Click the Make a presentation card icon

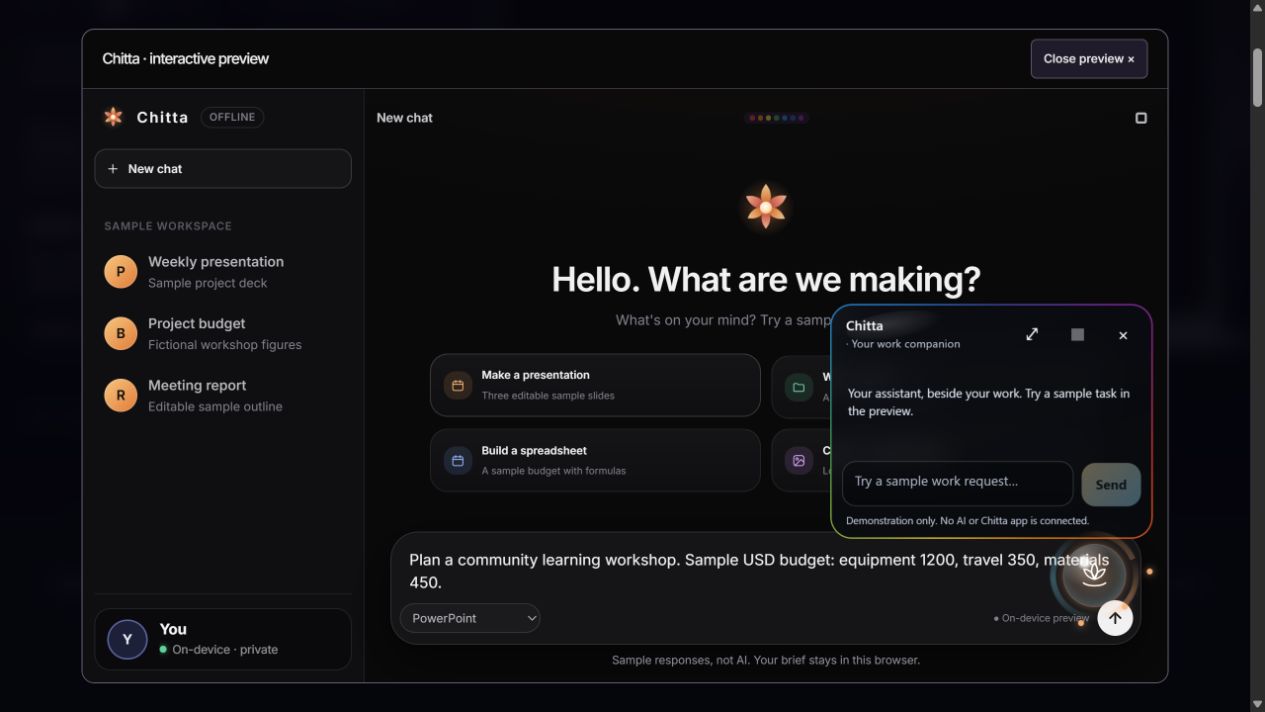(458, 385)
